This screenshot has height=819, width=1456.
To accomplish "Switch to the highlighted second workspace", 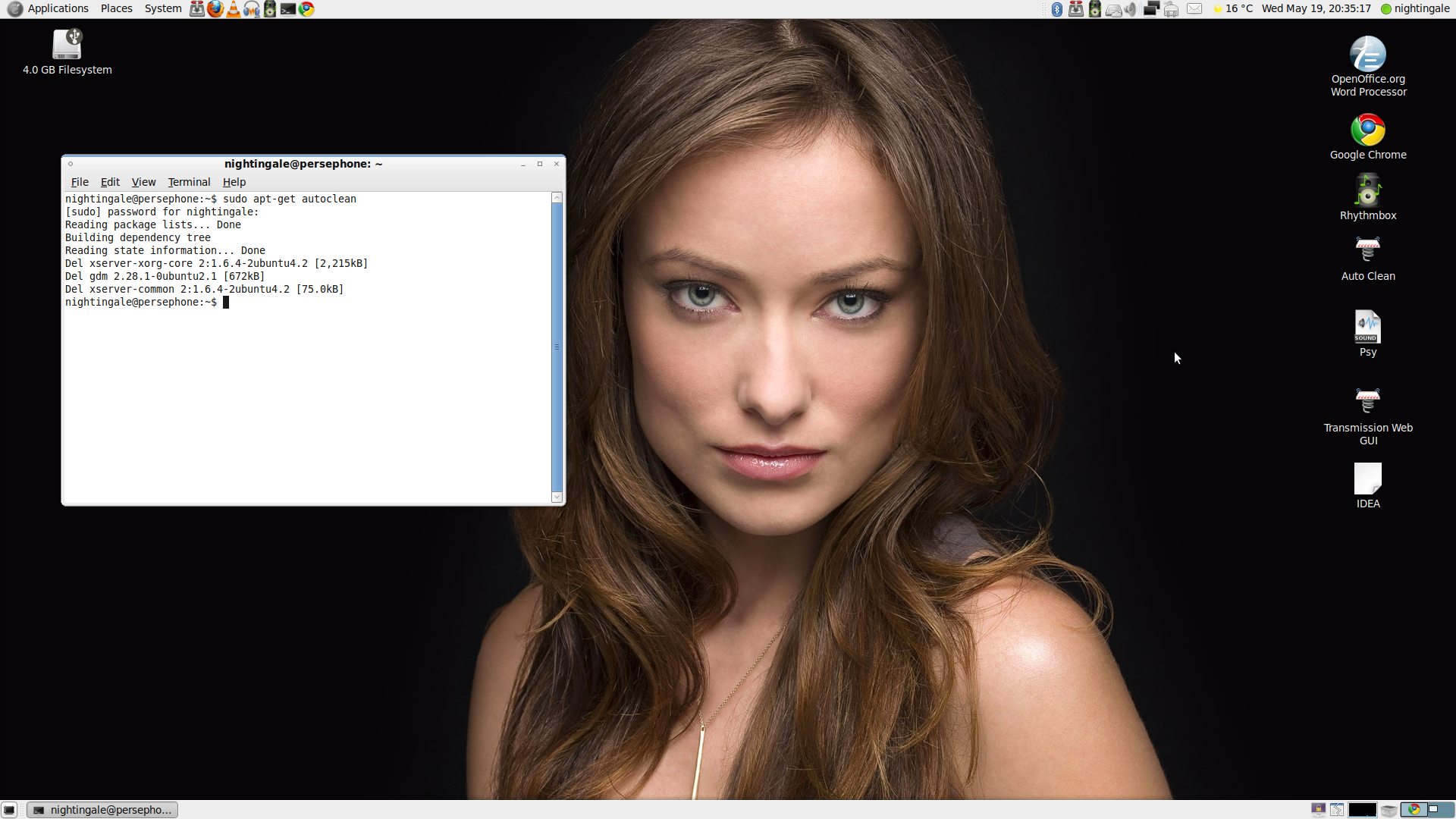I will pyautogui.click(x=1441, y=810).
